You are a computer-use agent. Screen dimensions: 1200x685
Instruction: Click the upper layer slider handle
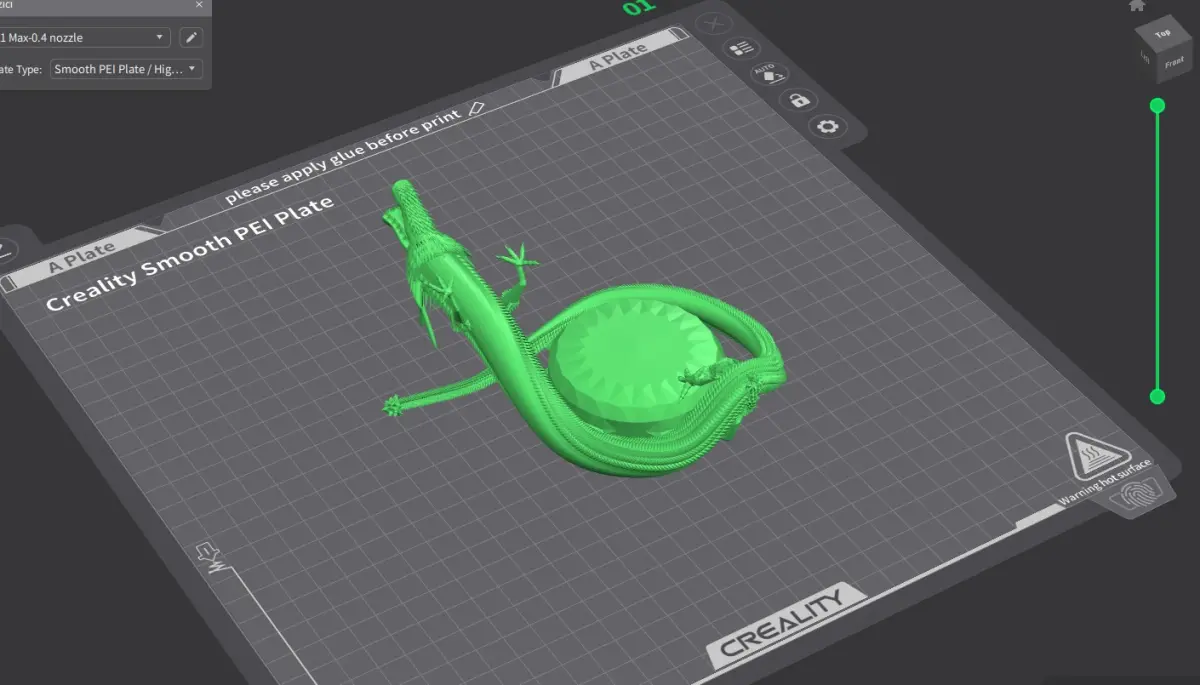(x=1157, y=106)
